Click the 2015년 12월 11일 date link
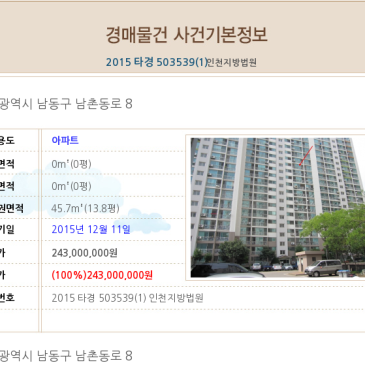 [91, 229]
